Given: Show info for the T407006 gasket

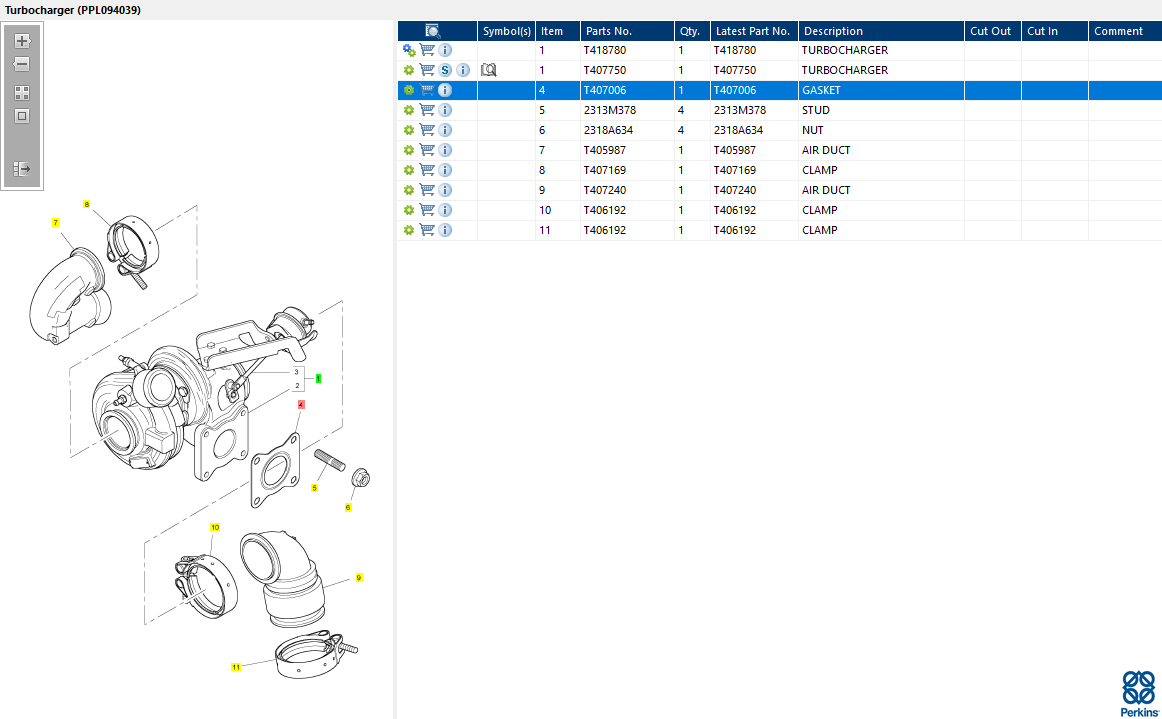Looking at the screenshot, I should tap(445, 90).
